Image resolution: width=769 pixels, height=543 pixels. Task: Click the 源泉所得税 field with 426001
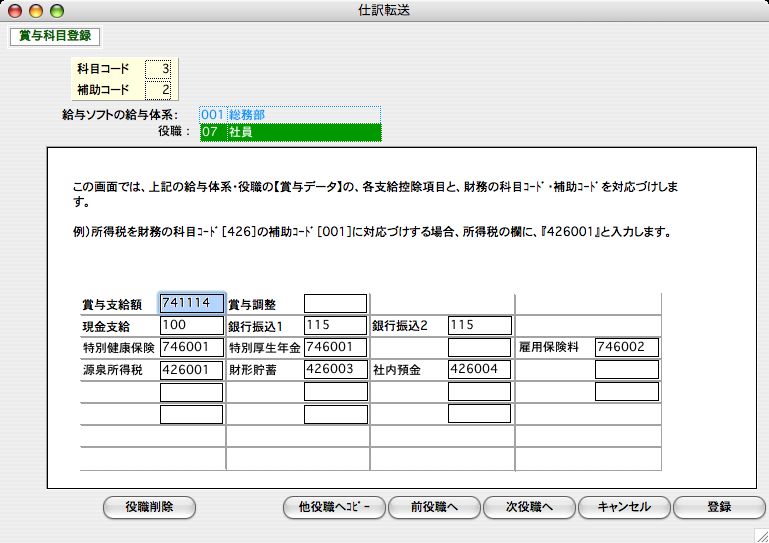click(x=191, y=369)
